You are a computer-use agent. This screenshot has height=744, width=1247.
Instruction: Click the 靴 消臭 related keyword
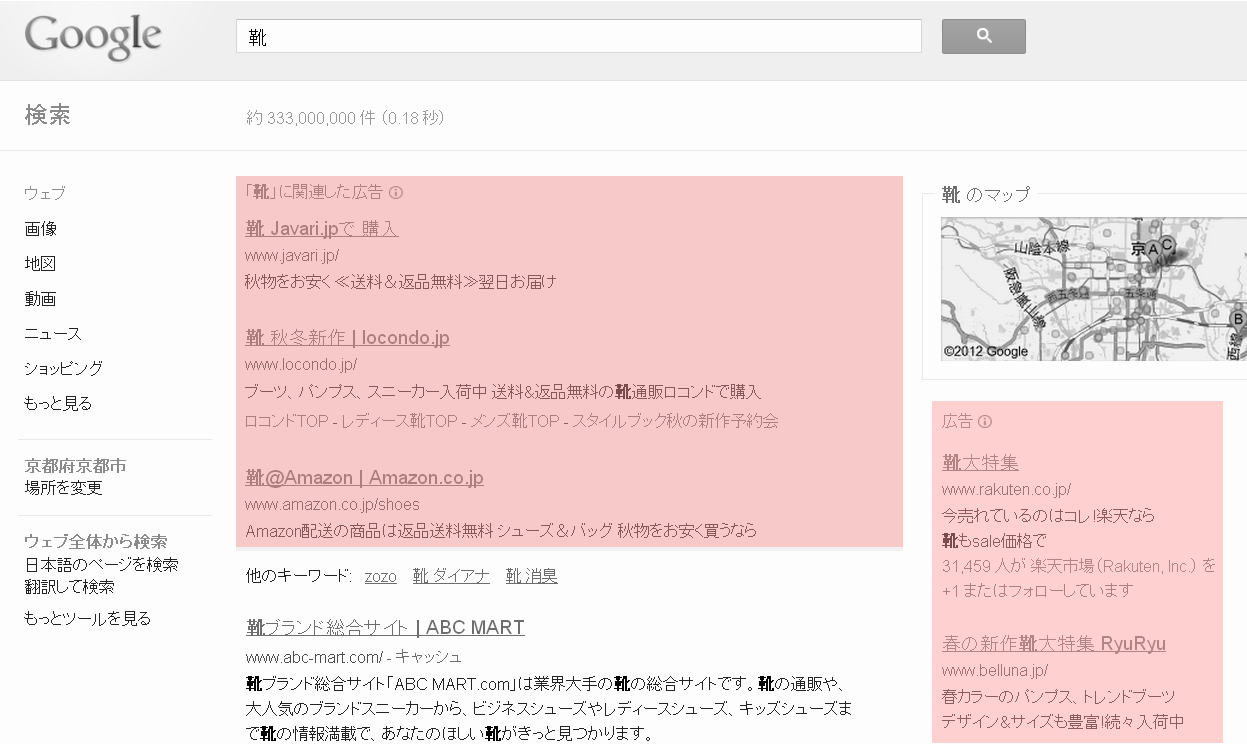click(x=532, y=576)
